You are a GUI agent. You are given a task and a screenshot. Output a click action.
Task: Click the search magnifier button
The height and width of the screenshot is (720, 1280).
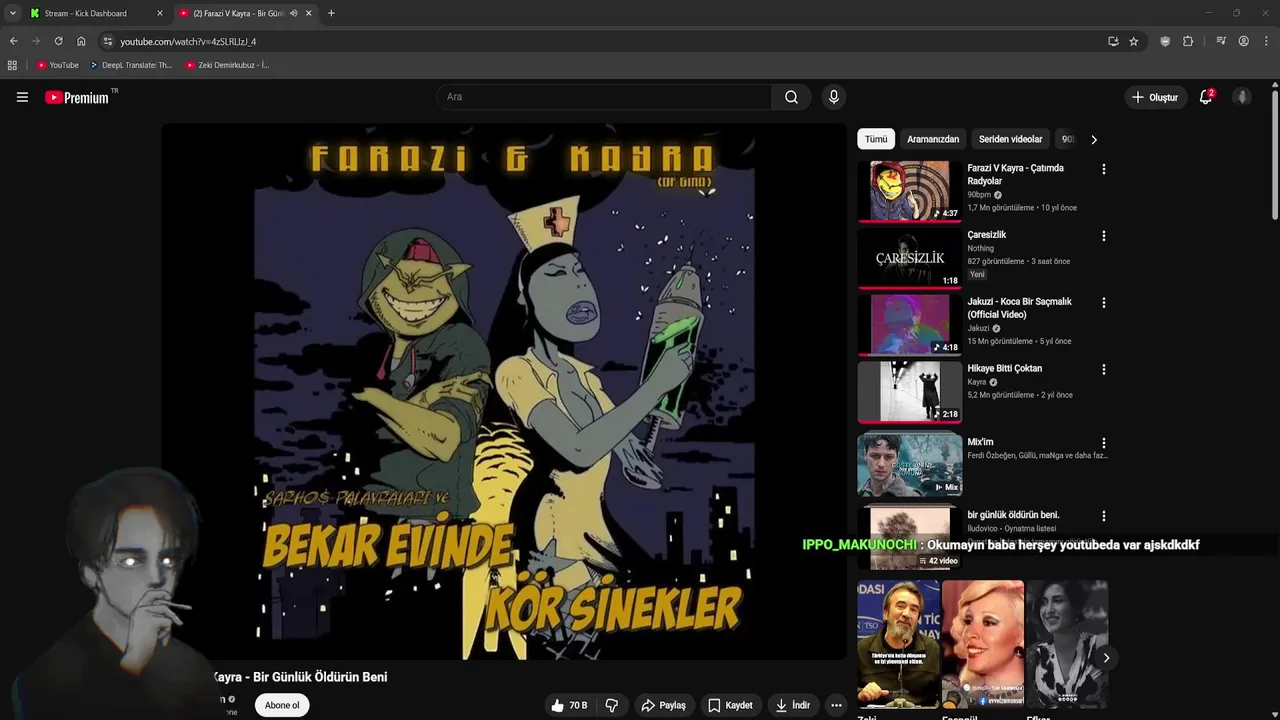[791, 97]
